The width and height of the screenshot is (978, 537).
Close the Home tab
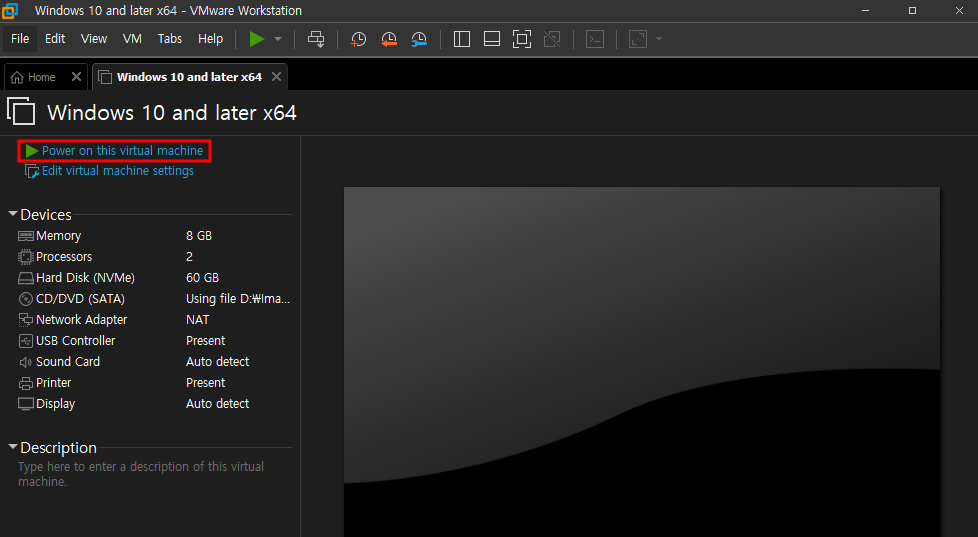(76, 77)
